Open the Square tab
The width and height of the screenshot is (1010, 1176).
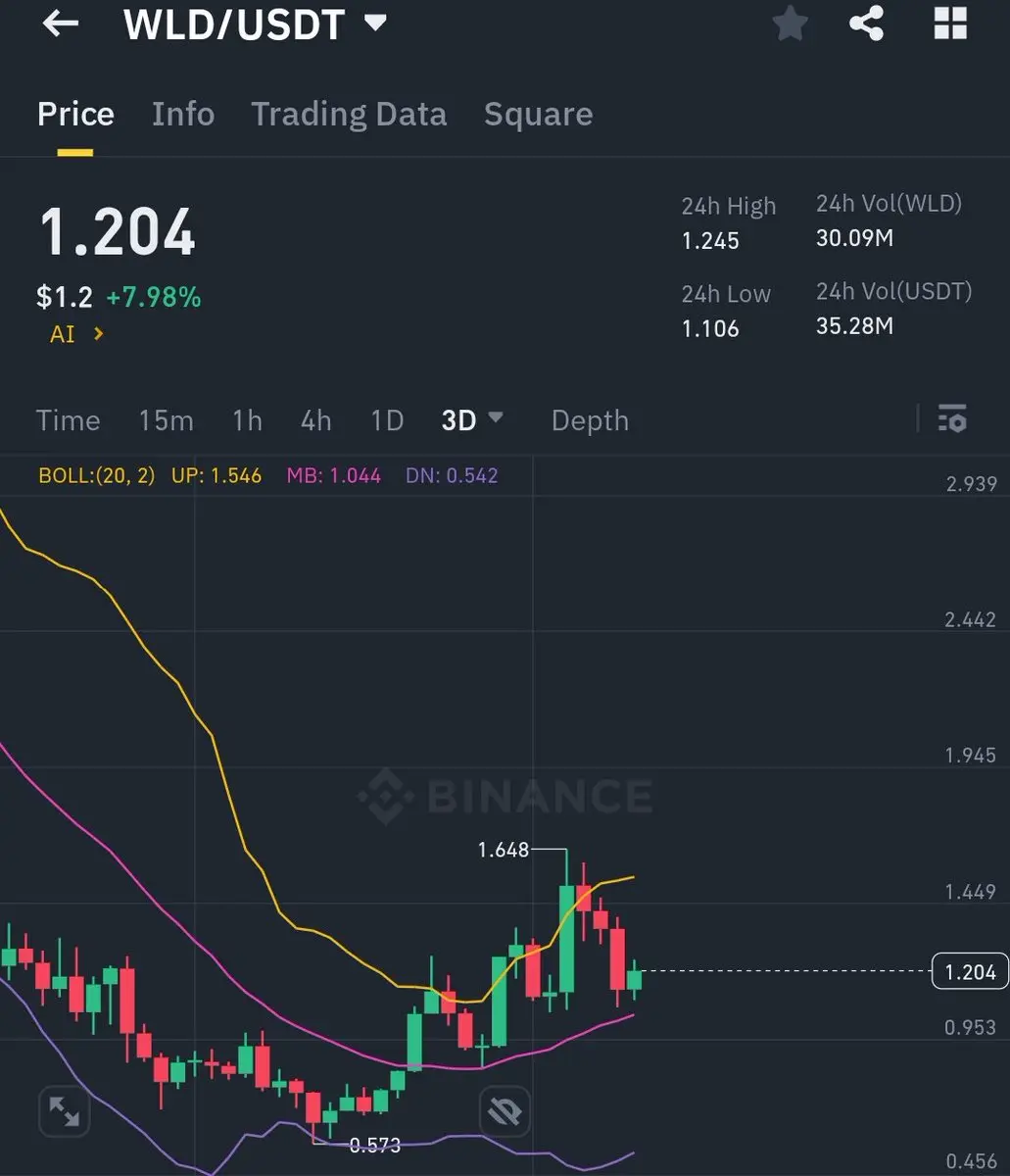click(x=538, y=115)
